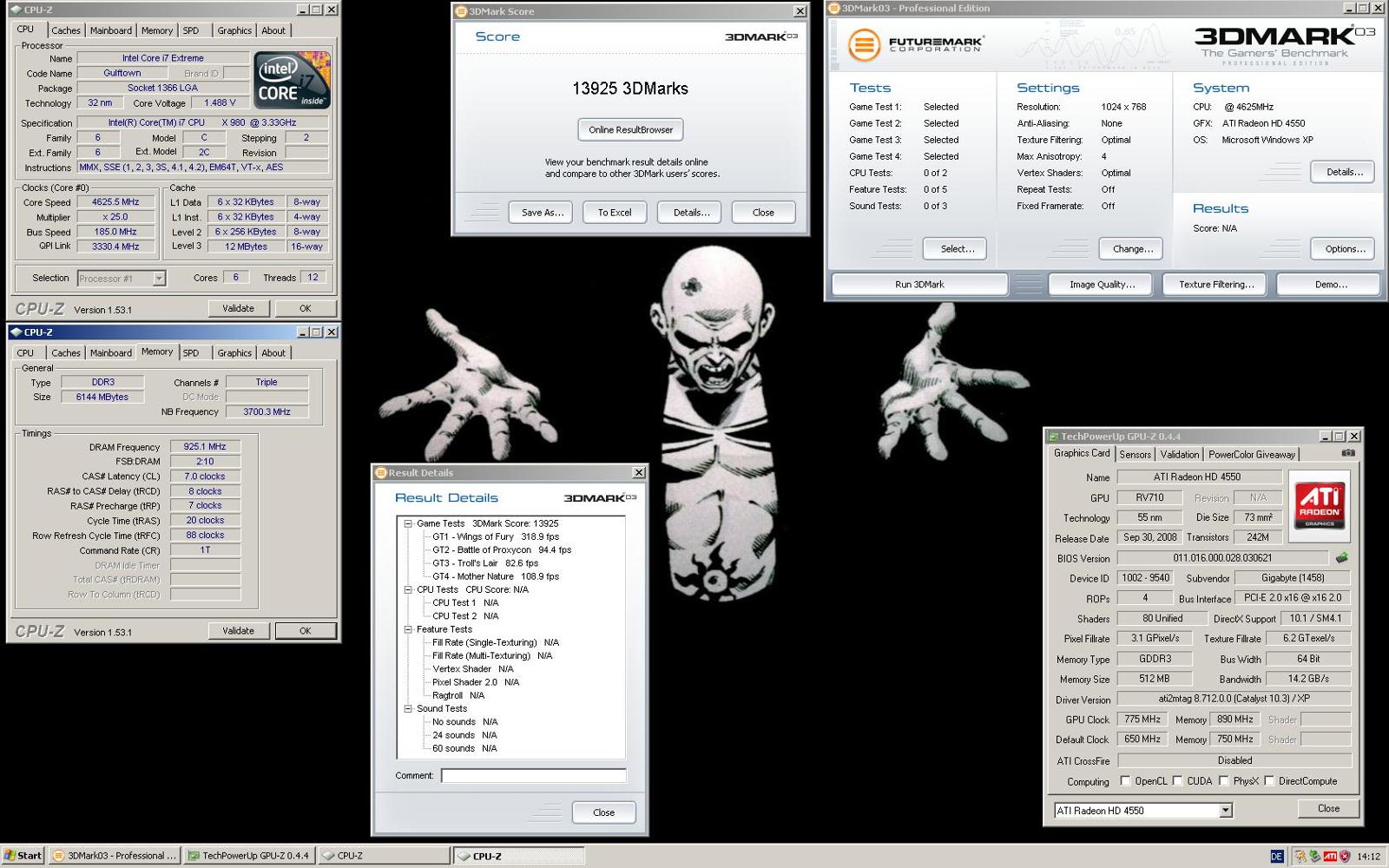Select the GT1 - Wings of Fury row
The height and width of the screenshot is (868, 1389).
(x=496, y=536)
